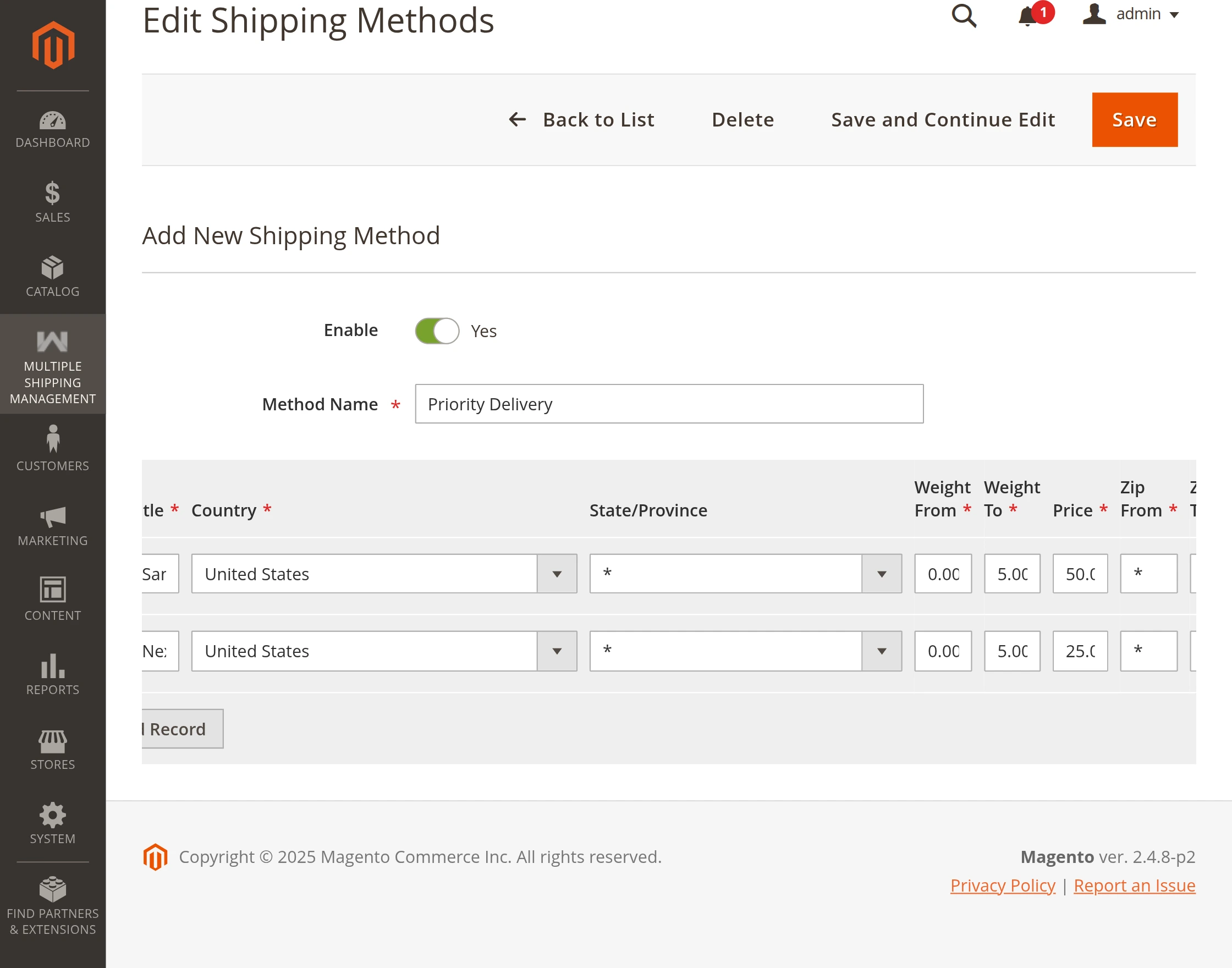Click the first row Price field
The height and width of the screenshot is (968, 1232).
[x=1080, y=574]
